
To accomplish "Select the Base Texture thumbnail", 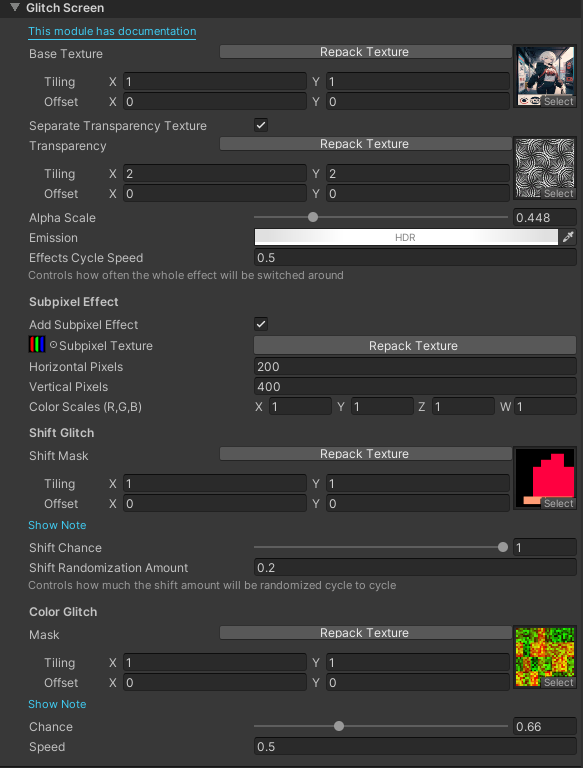I will coord(545,76).
